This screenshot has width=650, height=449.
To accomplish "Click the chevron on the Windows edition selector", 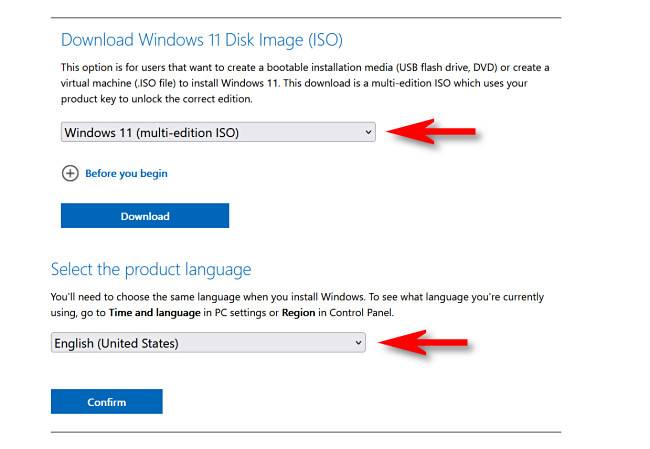I will [368, 132].
